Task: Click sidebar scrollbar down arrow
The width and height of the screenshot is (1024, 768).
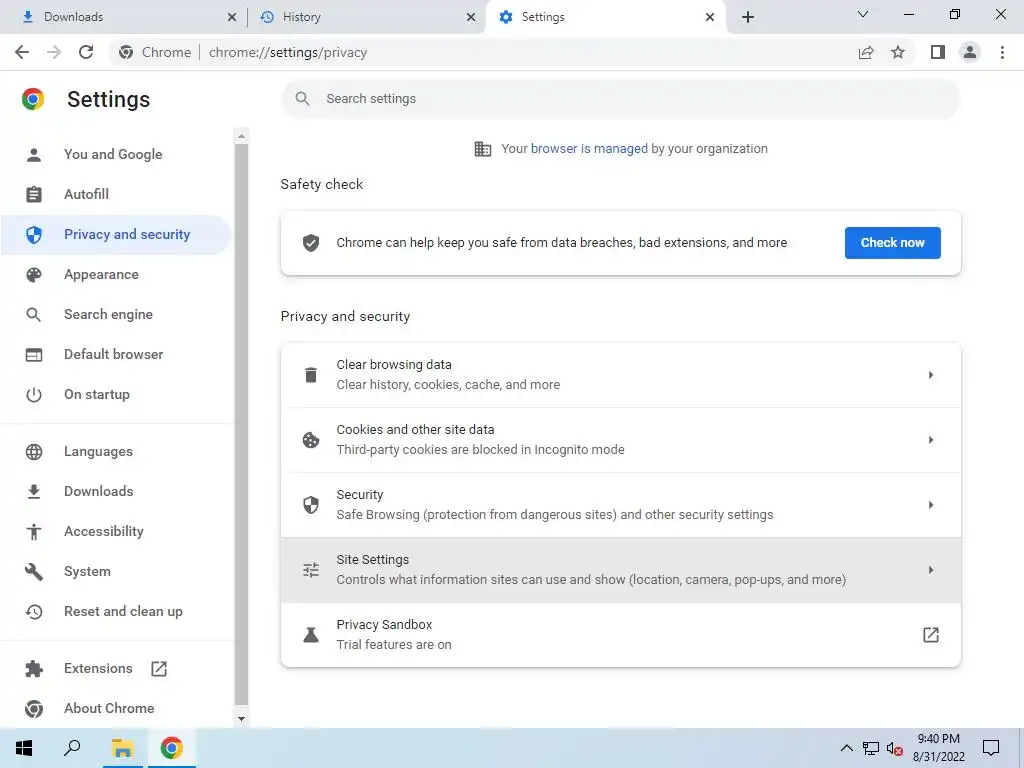Action: pyautogui.click(x=242, y=719)
